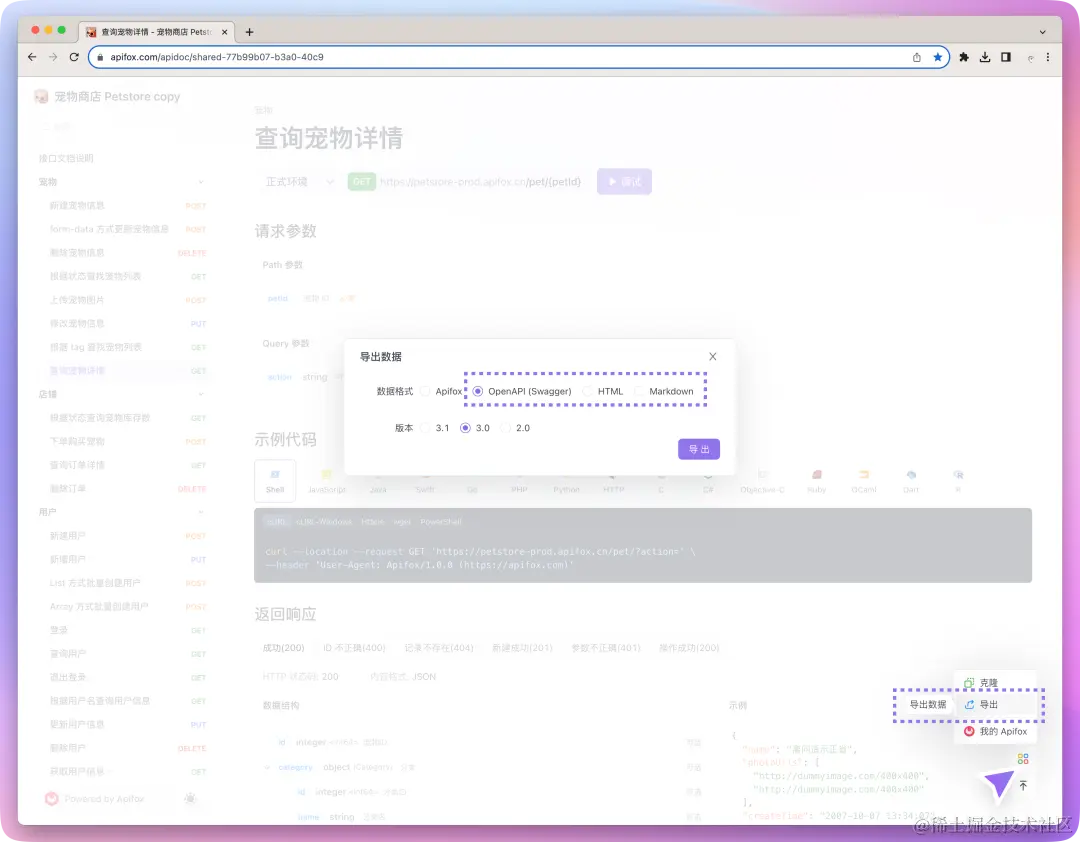Open the 正式环境 environment dropdown
The height and width of the screenshot is (842, 1080).
point(300,182)
